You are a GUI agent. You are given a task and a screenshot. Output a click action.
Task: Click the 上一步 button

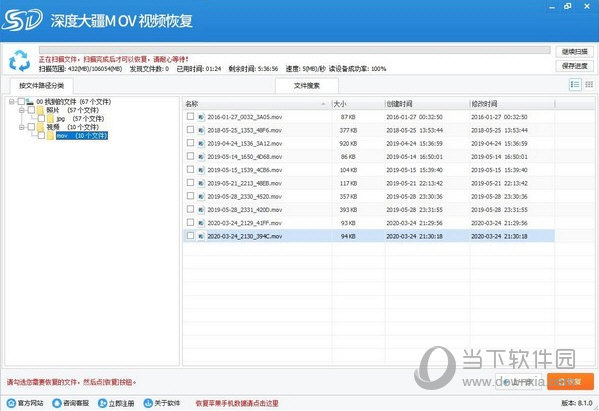pyautogui.click(x=518, y=381)
